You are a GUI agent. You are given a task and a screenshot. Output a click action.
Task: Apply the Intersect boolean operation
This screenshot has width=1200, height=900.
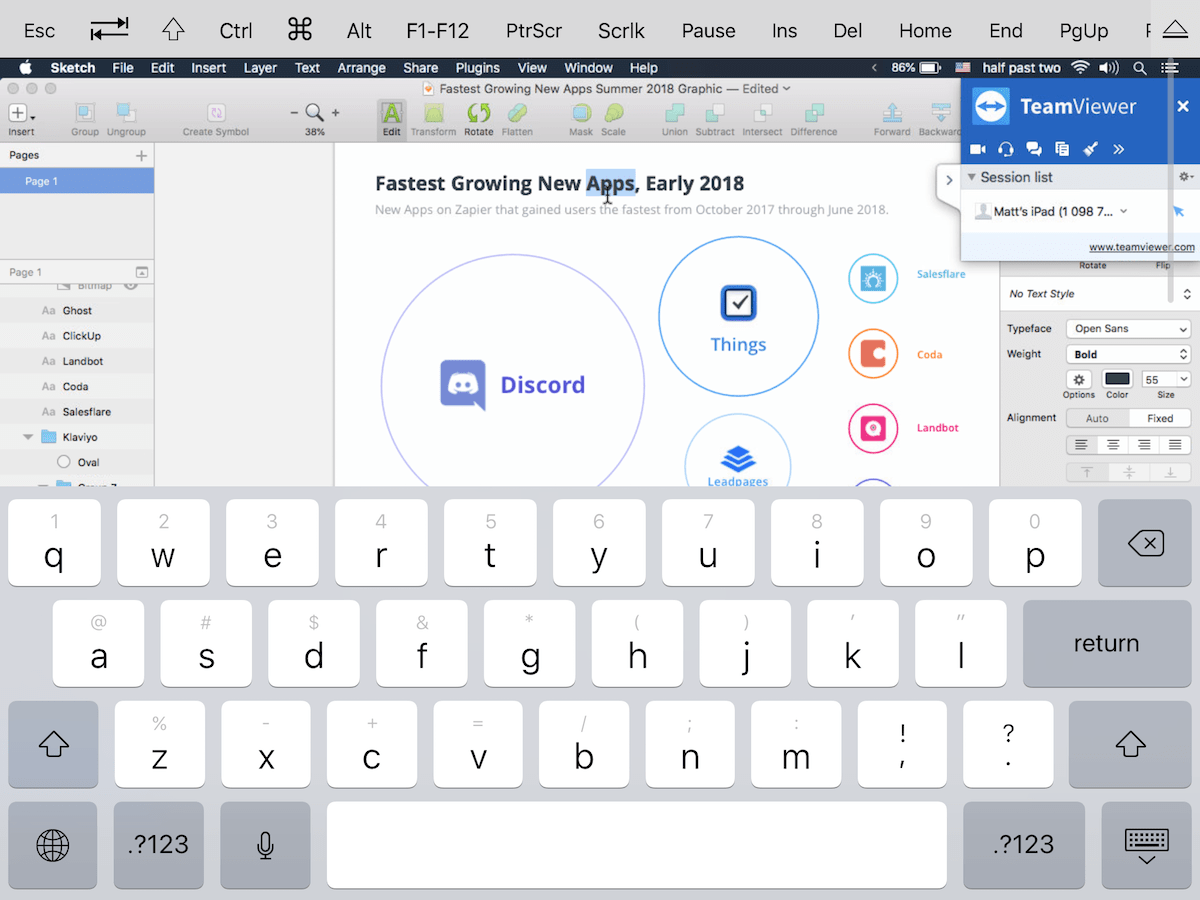[763, 118]
